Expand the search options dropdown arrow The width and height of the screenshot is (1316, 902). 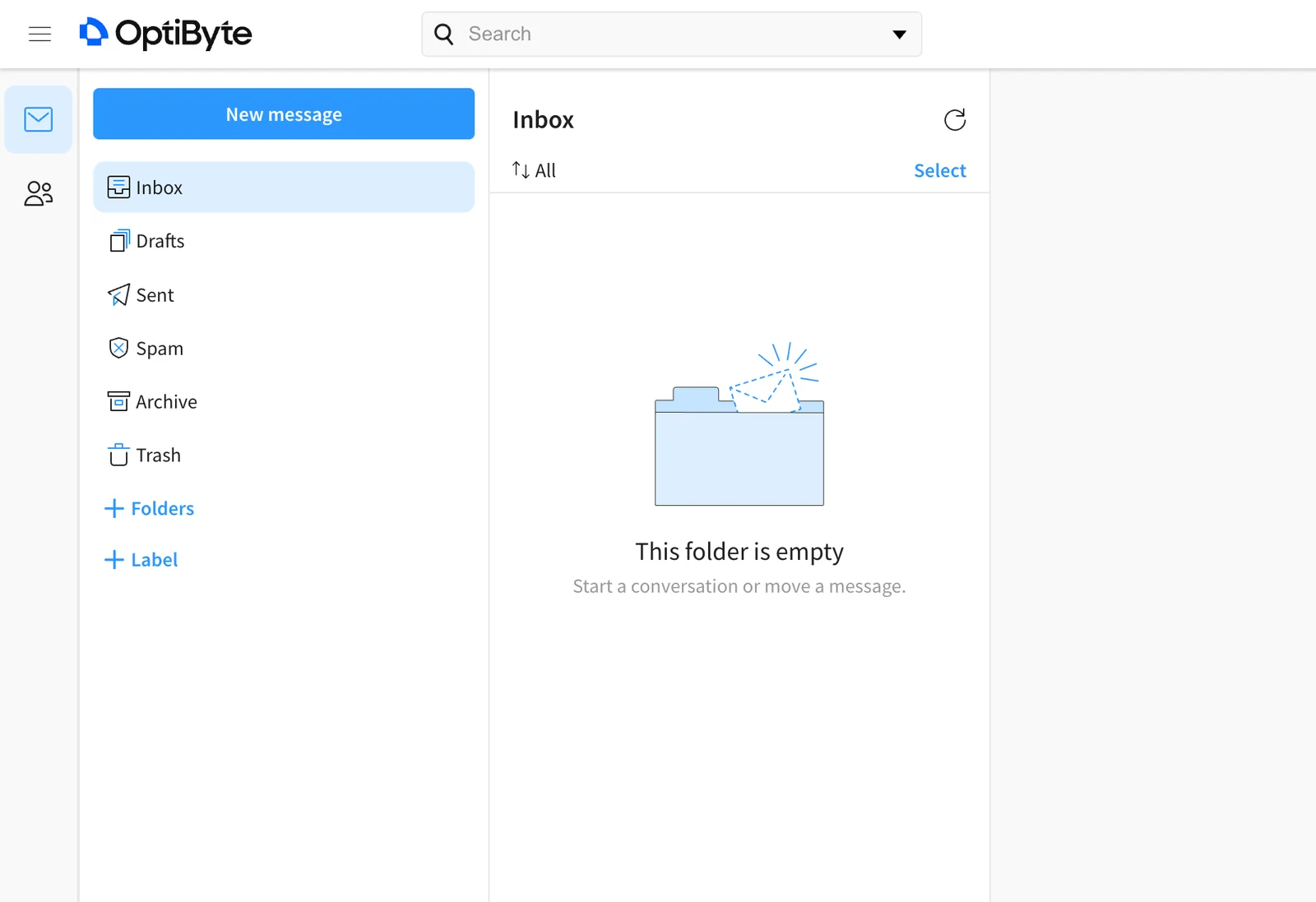899,35
